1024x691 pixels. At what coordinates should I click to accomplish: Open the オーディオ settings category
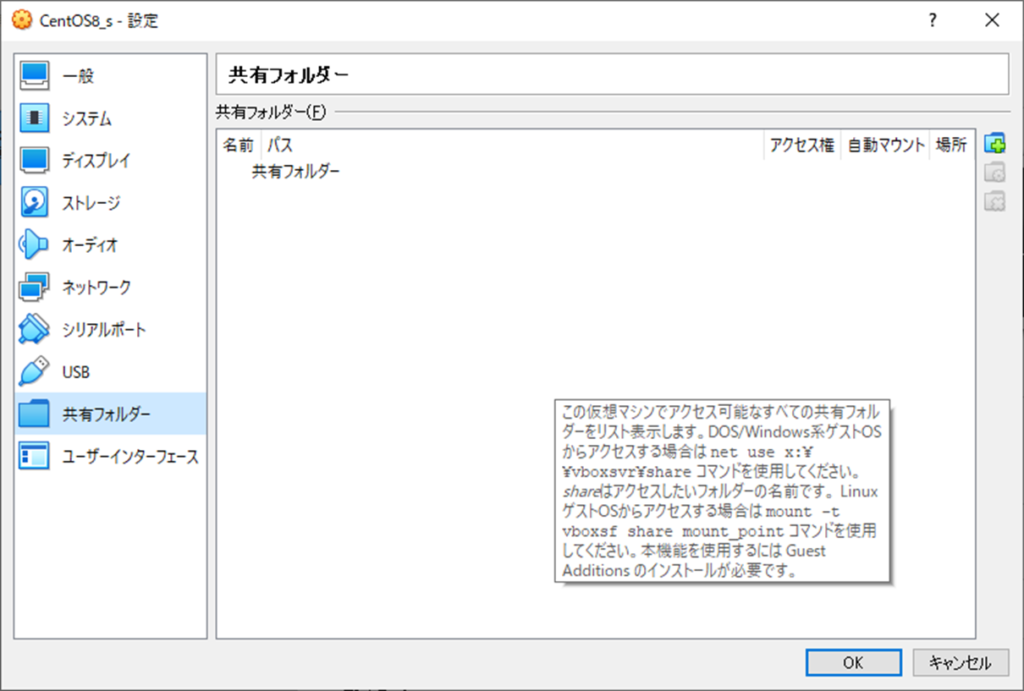pos(110,245)
